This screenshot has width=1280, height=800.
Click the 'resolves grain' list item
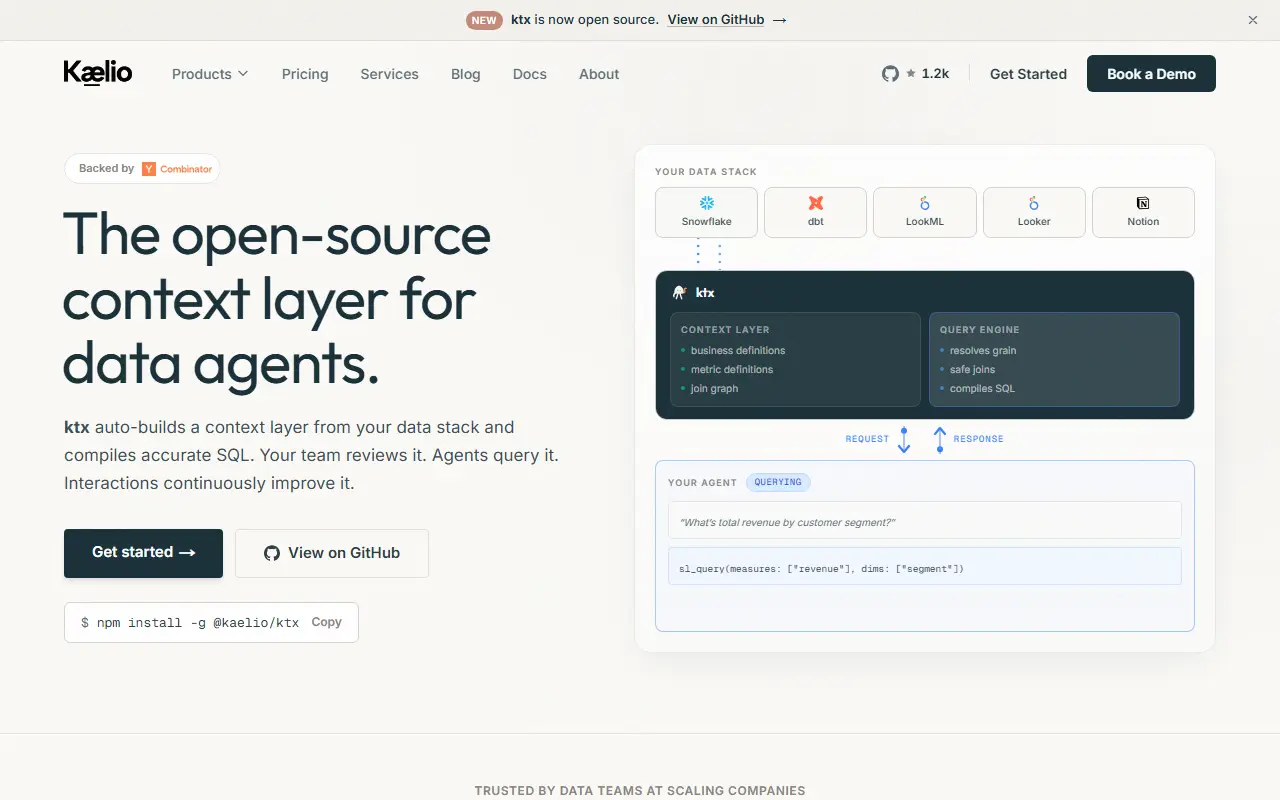point(983,351)
